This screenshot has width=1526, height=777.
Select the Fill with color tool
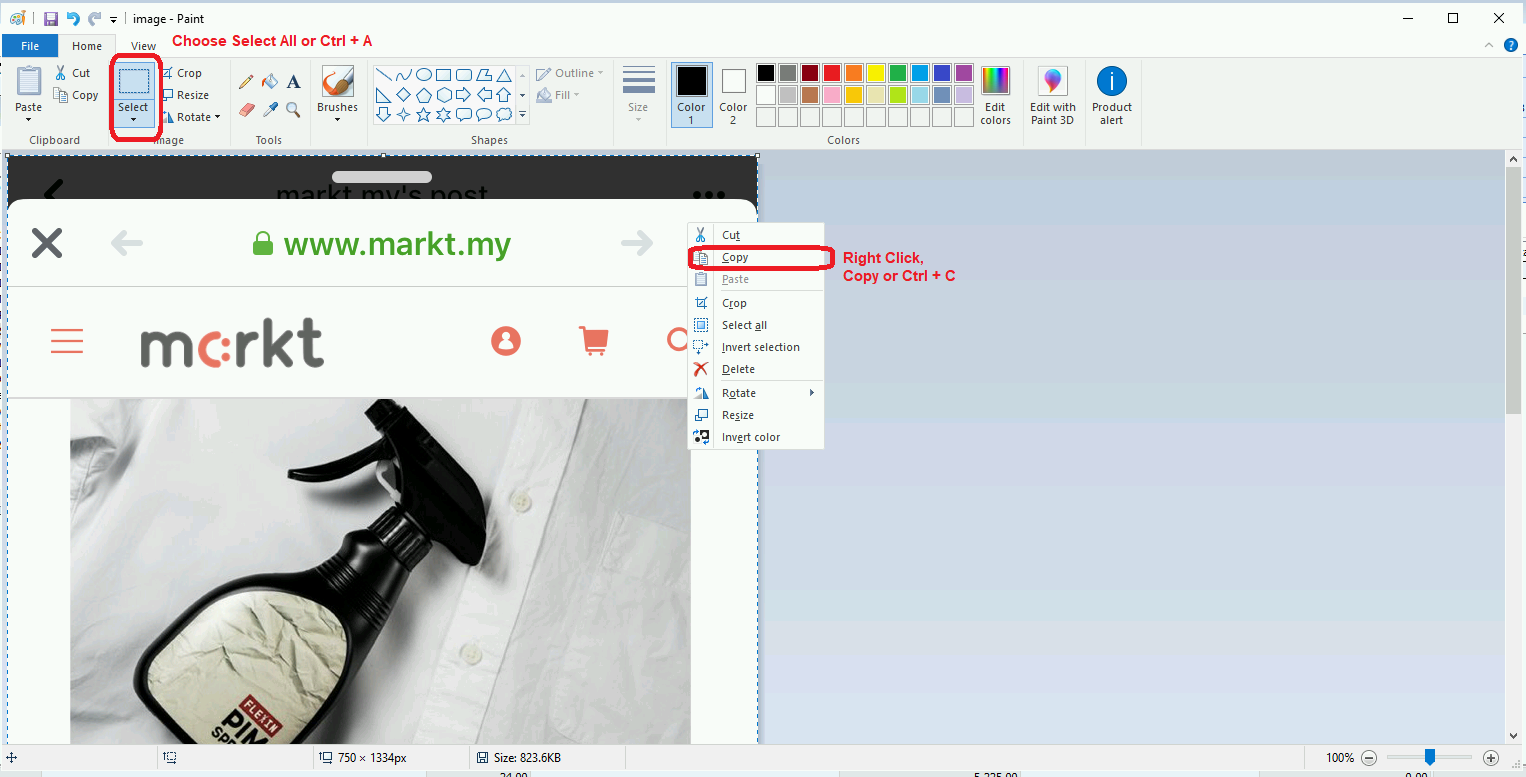point(269,80)
